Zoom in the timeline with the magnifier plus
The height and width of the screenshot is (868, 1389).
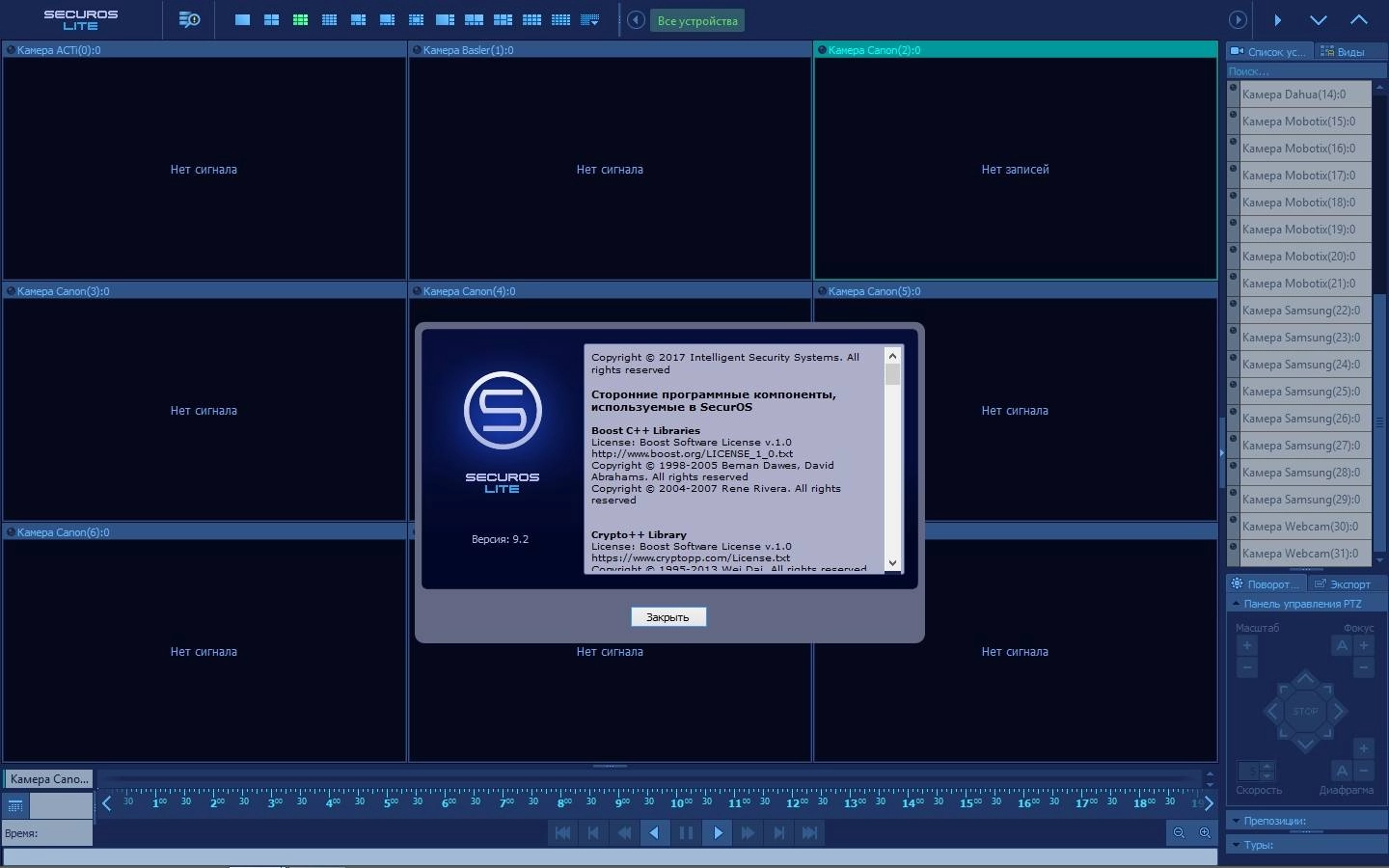point(1205,832)
